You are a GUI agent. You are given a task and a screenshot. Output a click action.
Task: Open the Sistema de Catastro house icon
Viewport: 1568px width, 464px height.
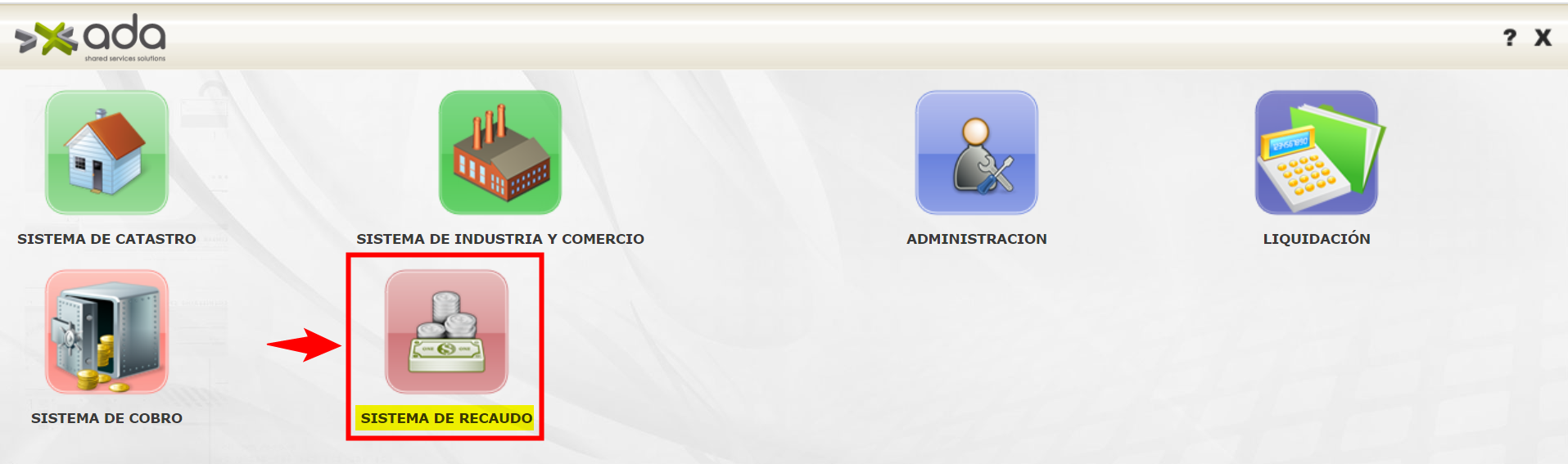point(106,152)
